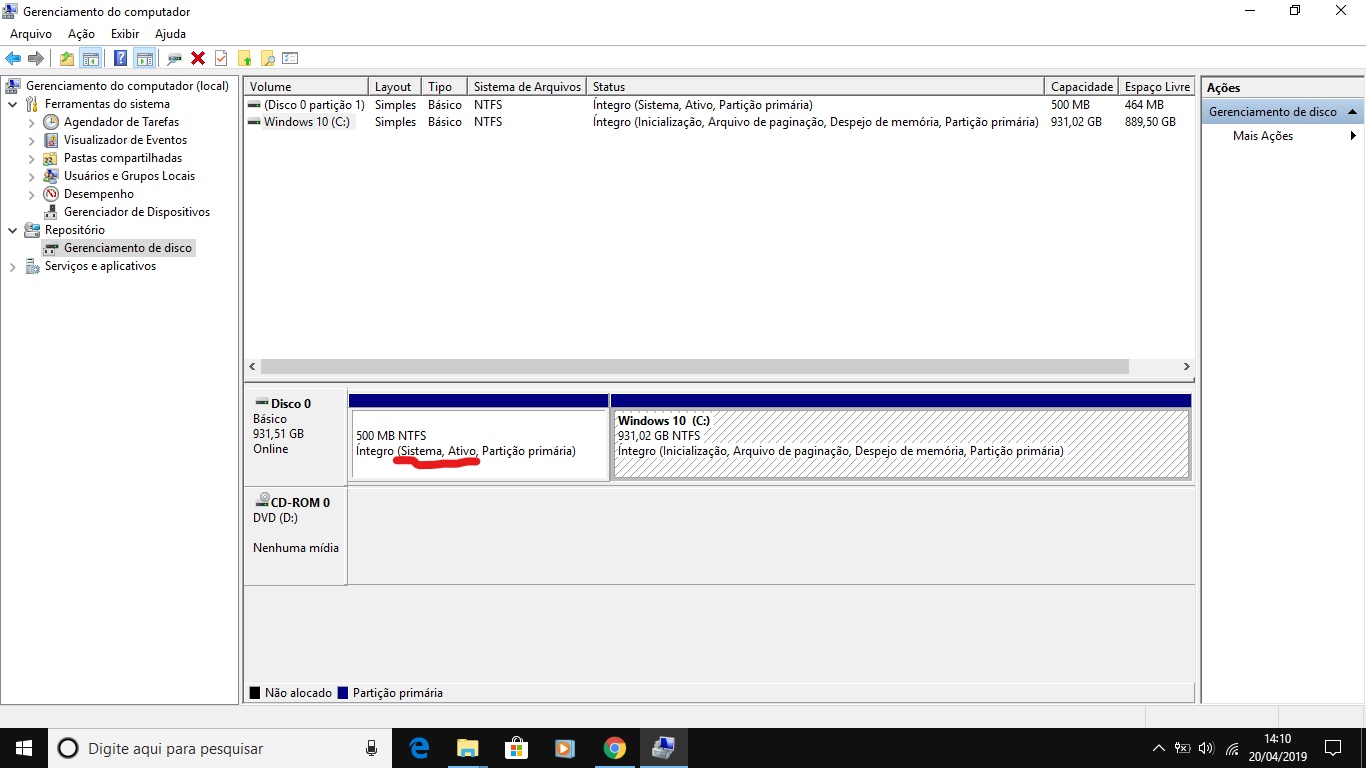This screenshot has width=1366, height=768.
Task: Click the battery status tray icon
Action: (x=1182, y=748)
